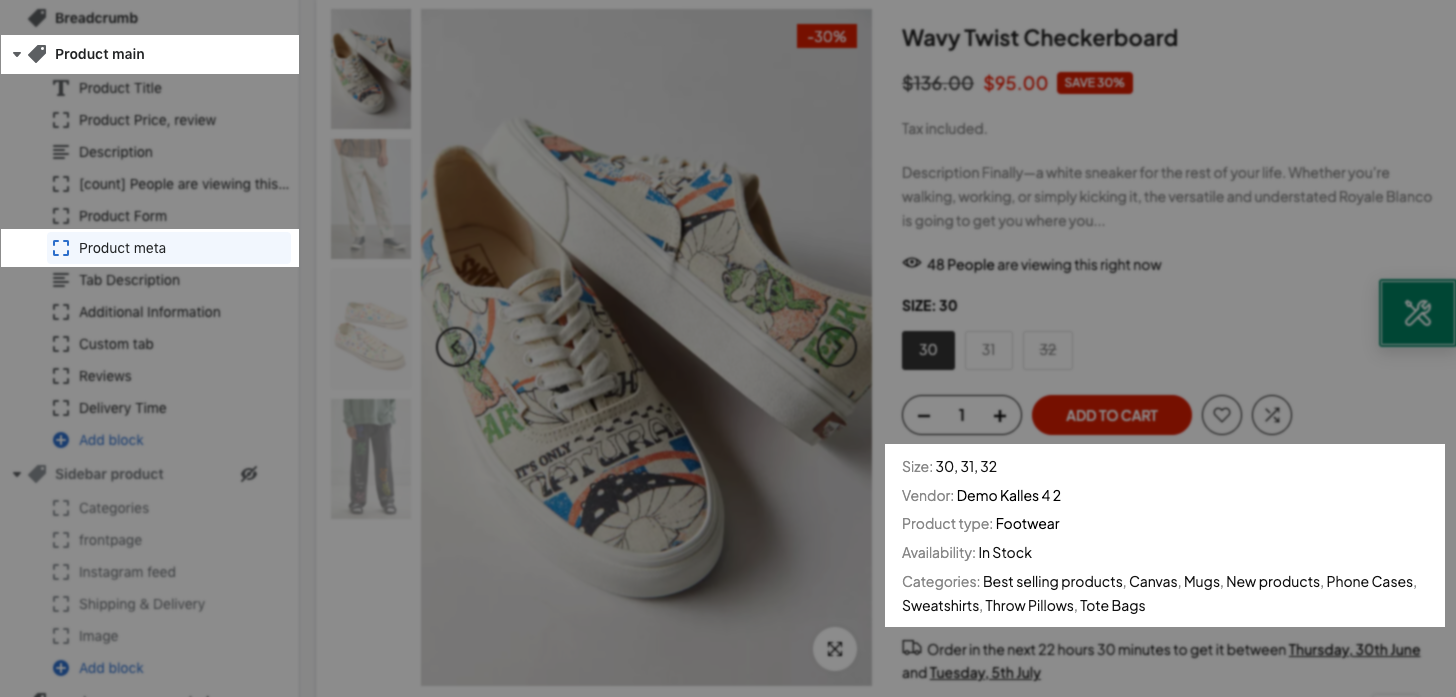
Task: Click the green tools wrench icon
Action: (1418, 313)
